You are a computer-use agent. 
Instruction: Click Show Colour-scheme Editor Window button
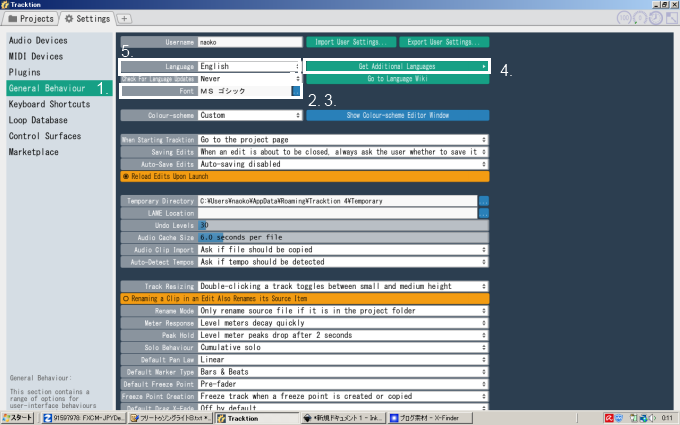[397, 115]
